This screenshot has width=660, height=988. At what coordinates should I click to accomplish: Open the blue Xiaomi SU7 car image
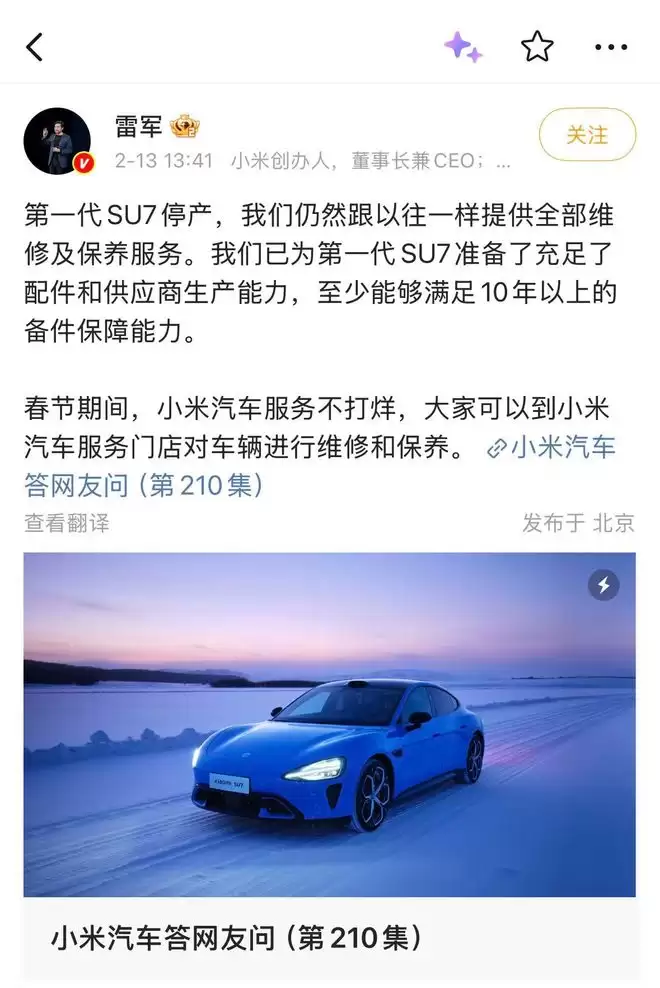(x=330, y=725)
